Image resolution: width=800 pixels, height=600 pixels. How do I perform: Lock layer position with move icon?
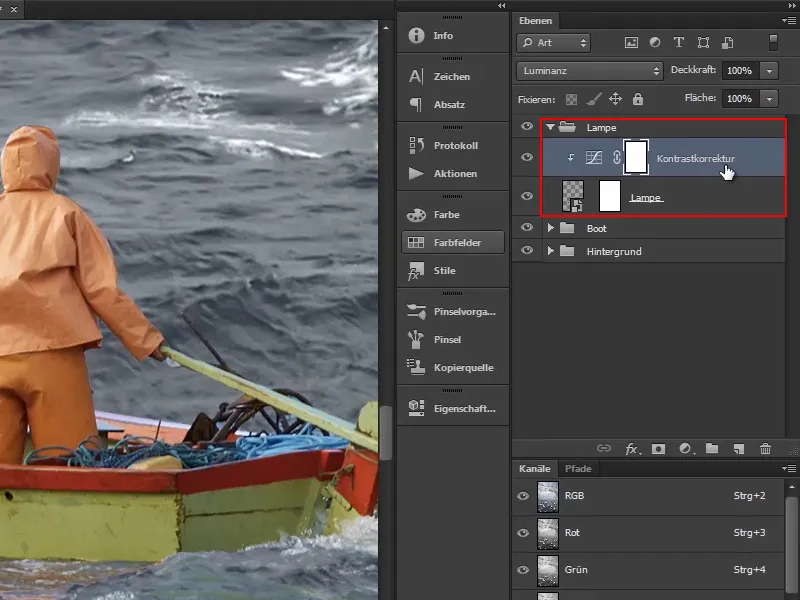coord(615,99)
